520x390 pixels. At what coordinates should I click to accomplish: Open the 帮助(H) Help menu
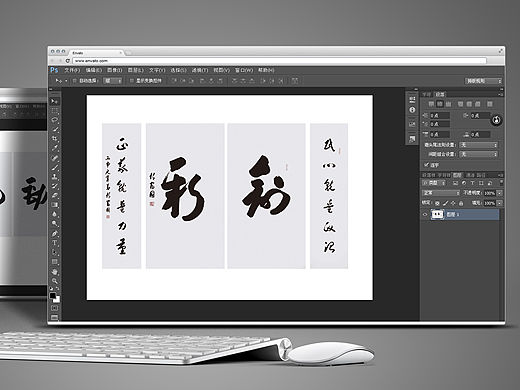pyautogui.click(x=266, y=70)
